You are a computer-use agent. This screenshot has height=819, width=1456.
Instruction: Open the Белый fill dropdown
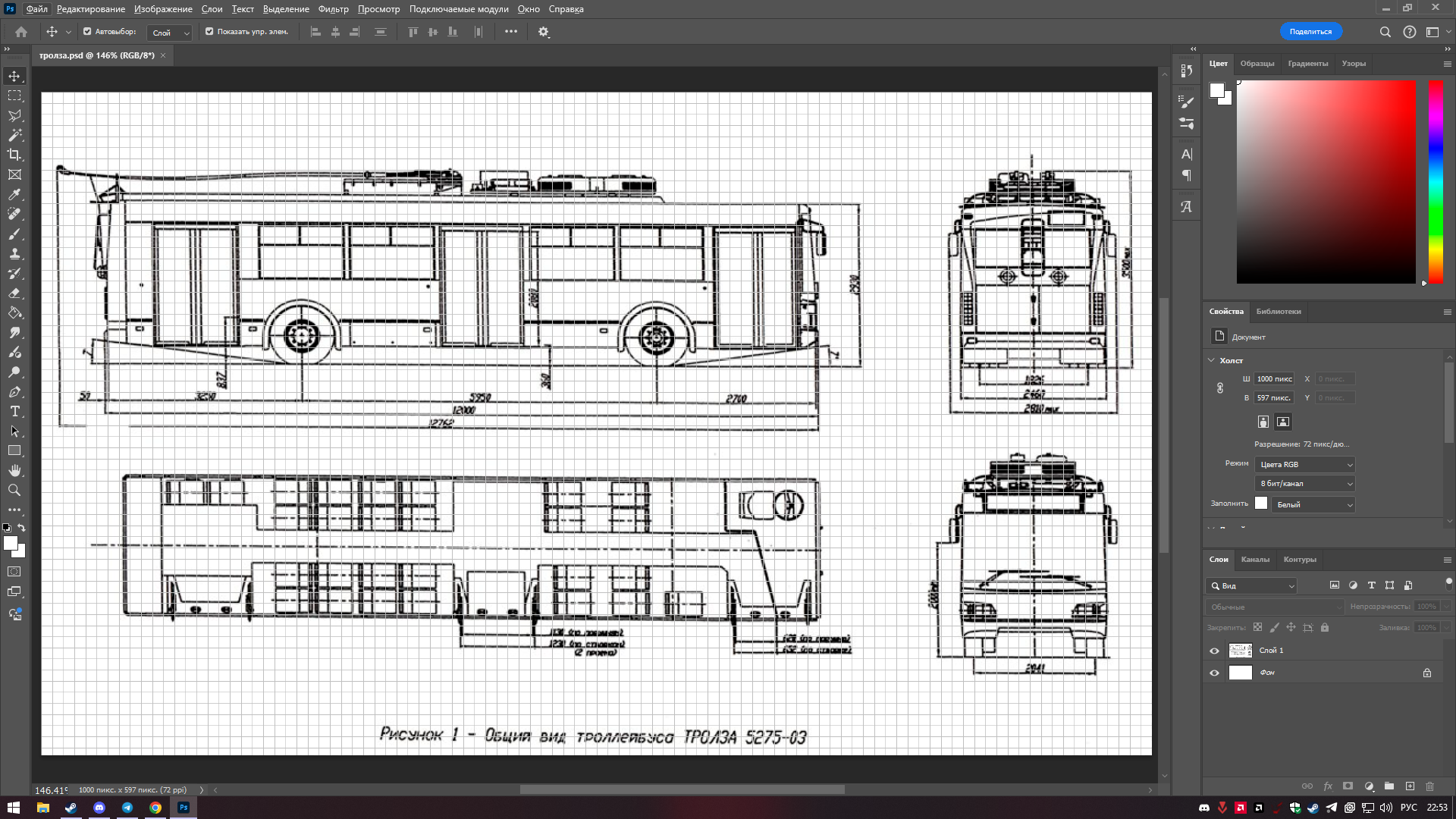[1313, 504]
